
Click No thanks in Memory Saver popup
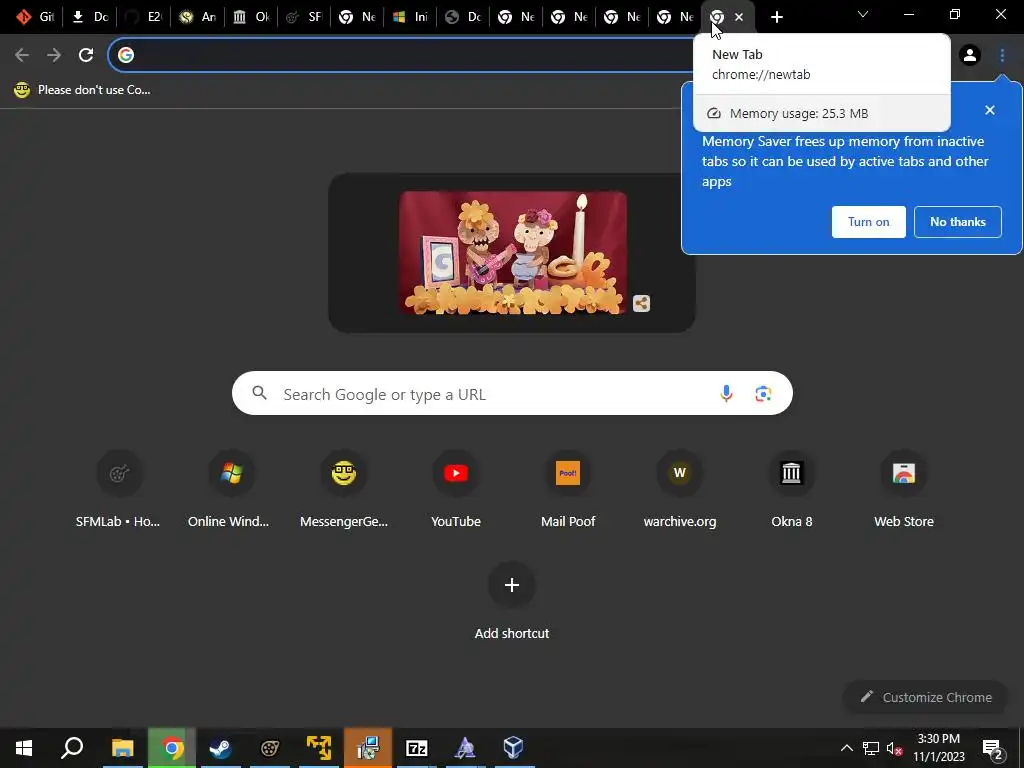957,222
